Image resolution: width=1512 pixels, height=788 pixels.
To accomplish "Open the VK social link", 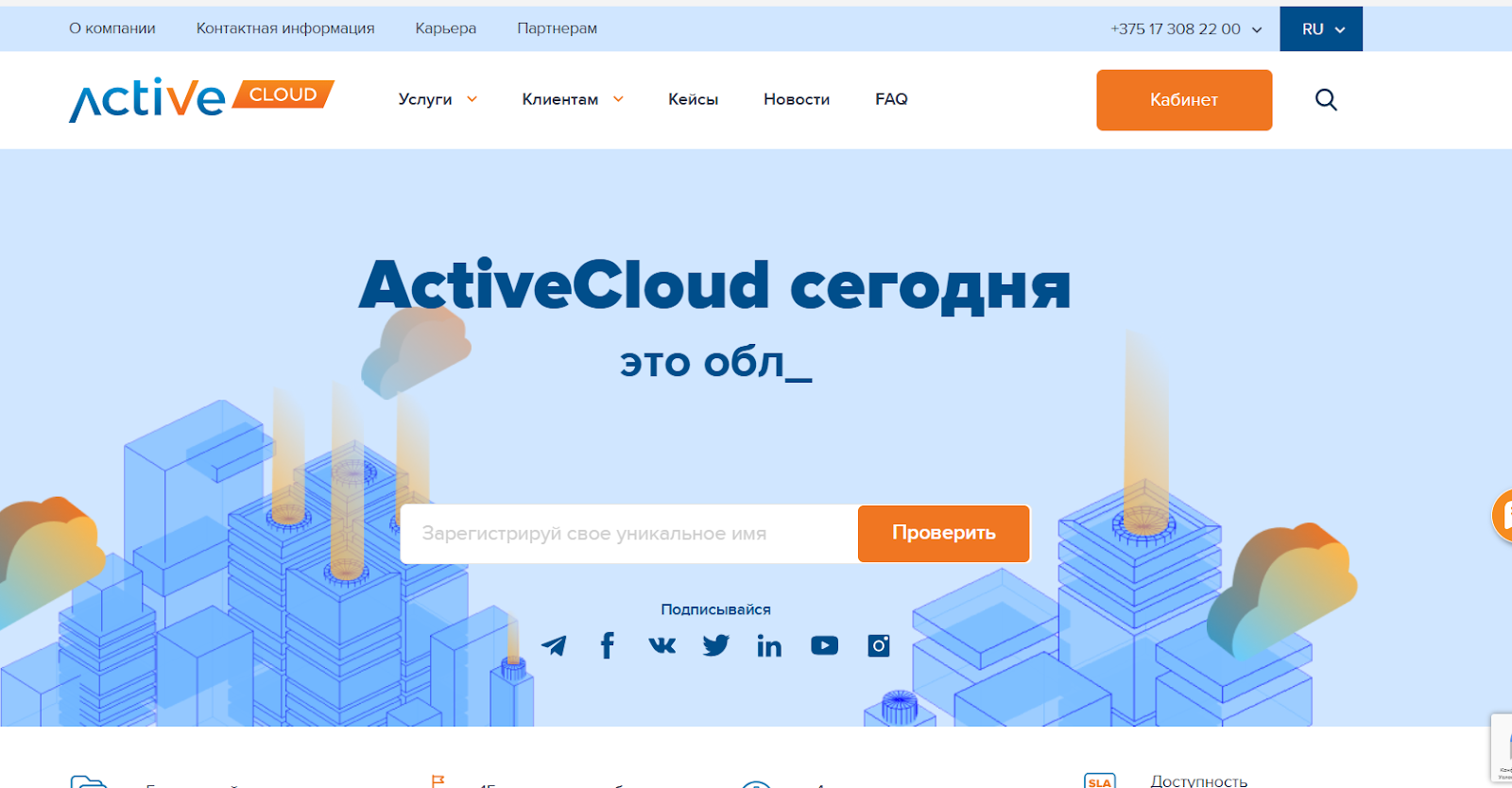I will coord(661,645).
